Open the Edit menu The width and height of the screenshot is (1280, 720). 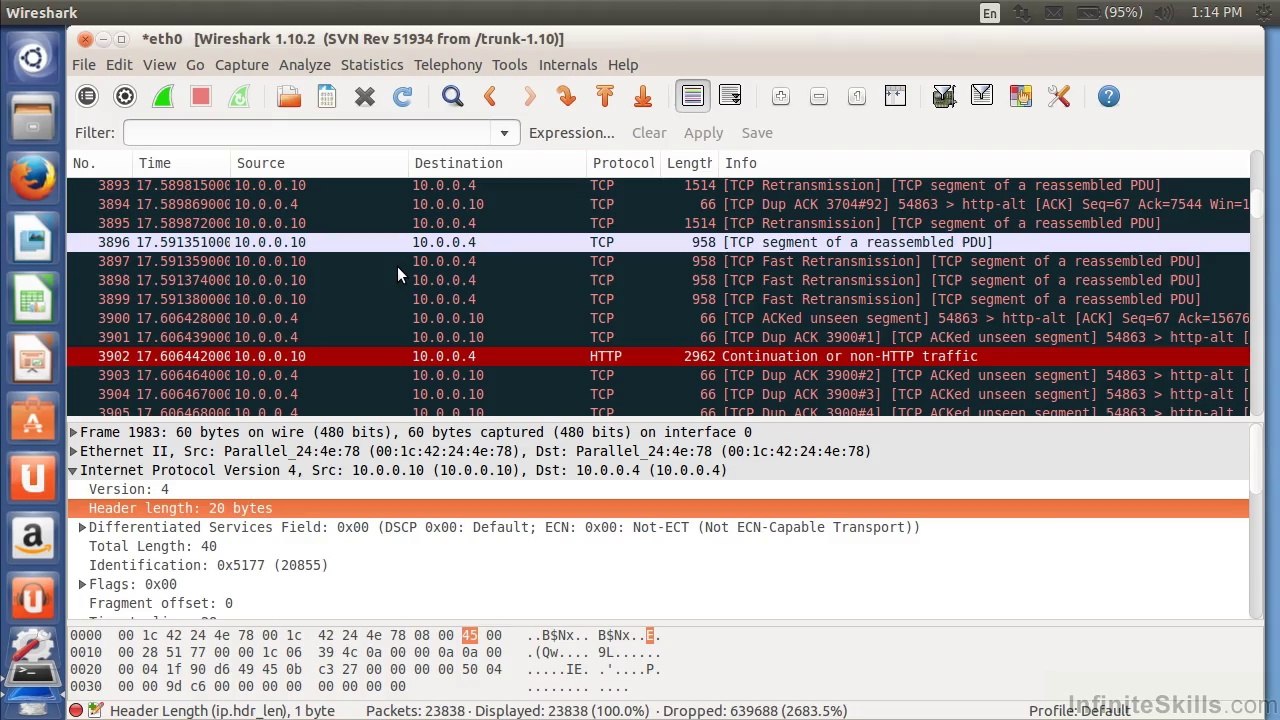119,65
